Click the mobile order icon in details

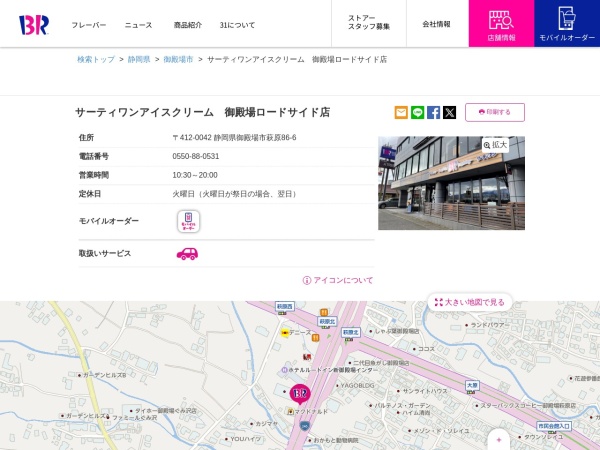pyautogui.click(x=188, y=221)
